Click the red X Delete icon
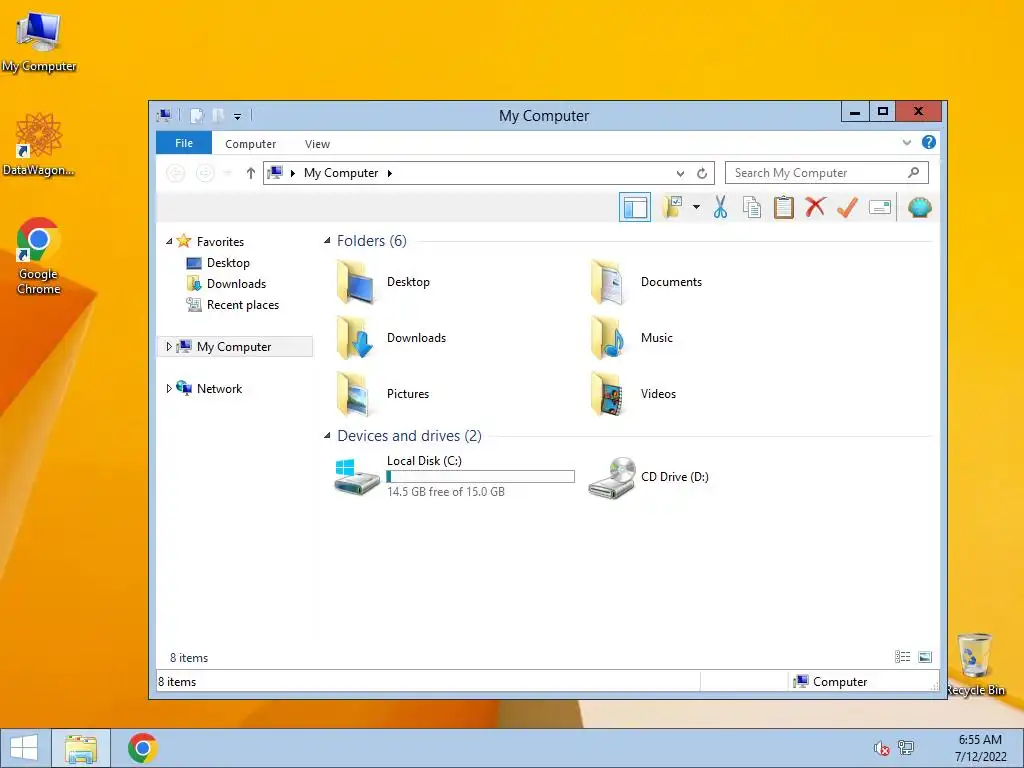This screenshot has width=1024, height=768. tap(815, 208)
